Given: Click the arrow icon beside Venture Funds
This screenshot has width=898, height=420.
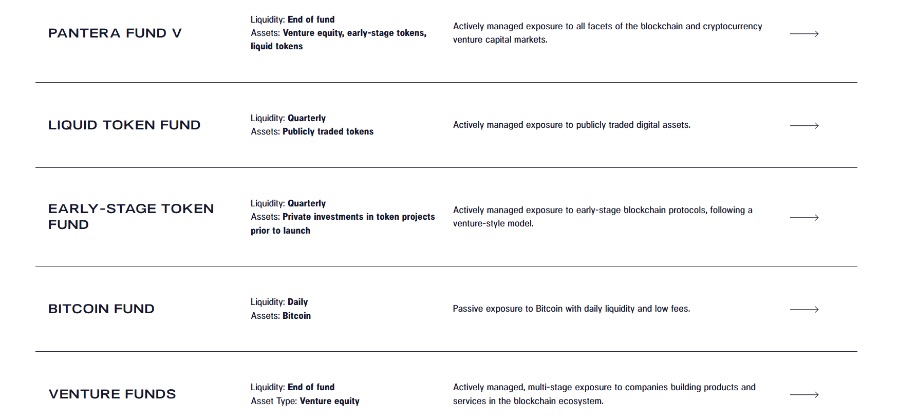Looking at the screenshot, I should point(804,394).
